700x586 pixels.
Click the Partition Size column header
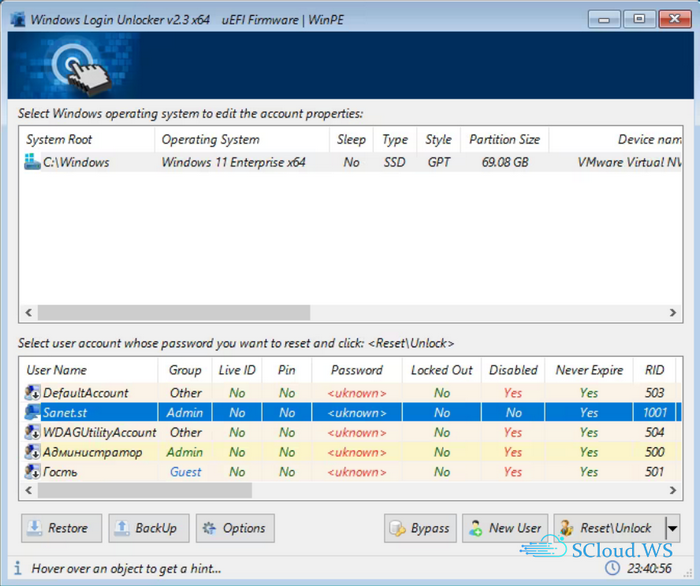(x=504, y=140)
